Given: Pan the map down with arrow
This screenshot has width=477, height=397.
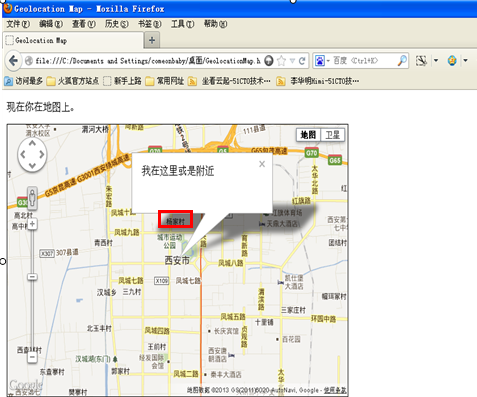Looking at the screenshot, I should point(32,165).
